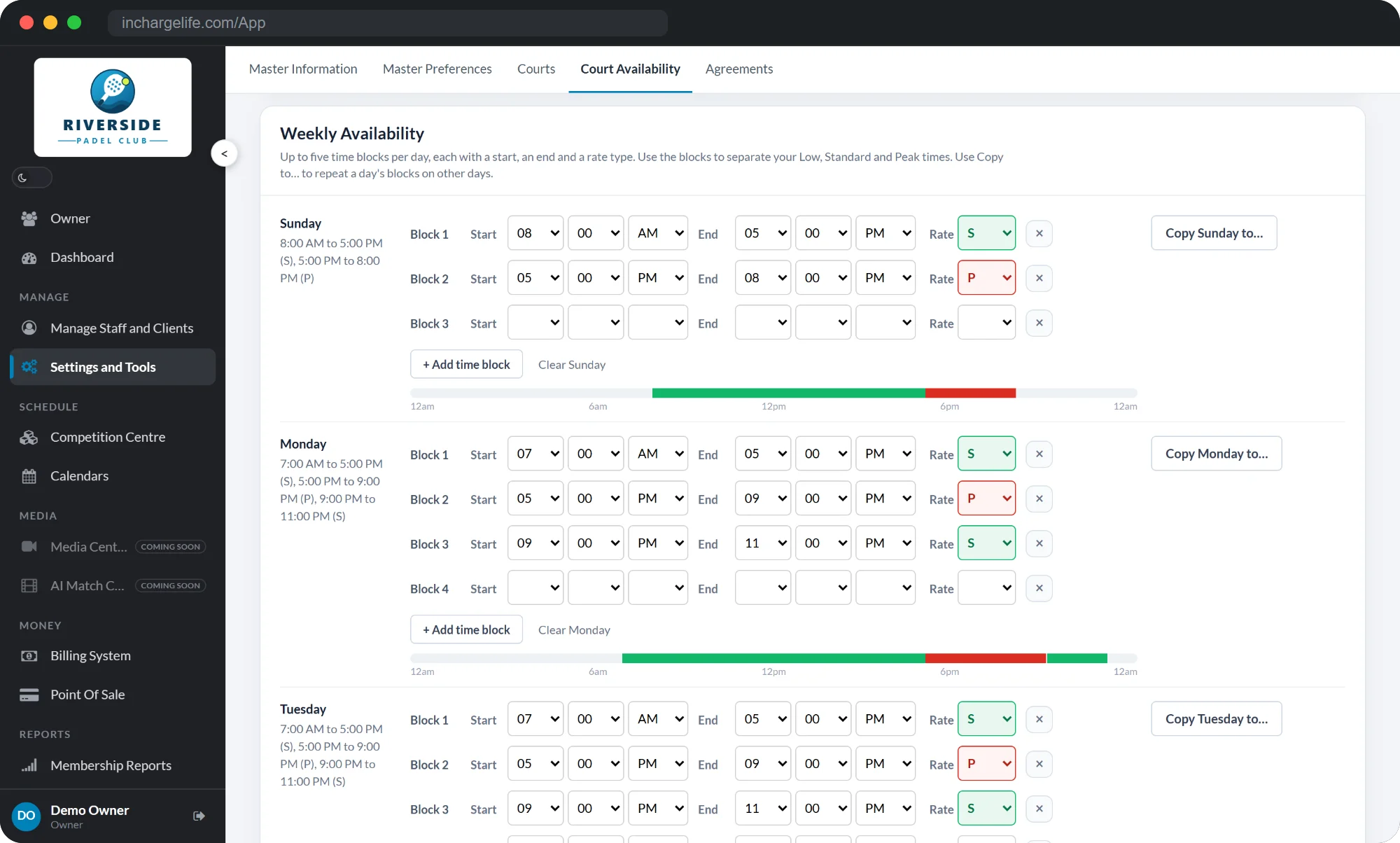The width and height of the screenshot is (1400, 843).
Task: Click Clear Monday link
Action: [574, 630]
